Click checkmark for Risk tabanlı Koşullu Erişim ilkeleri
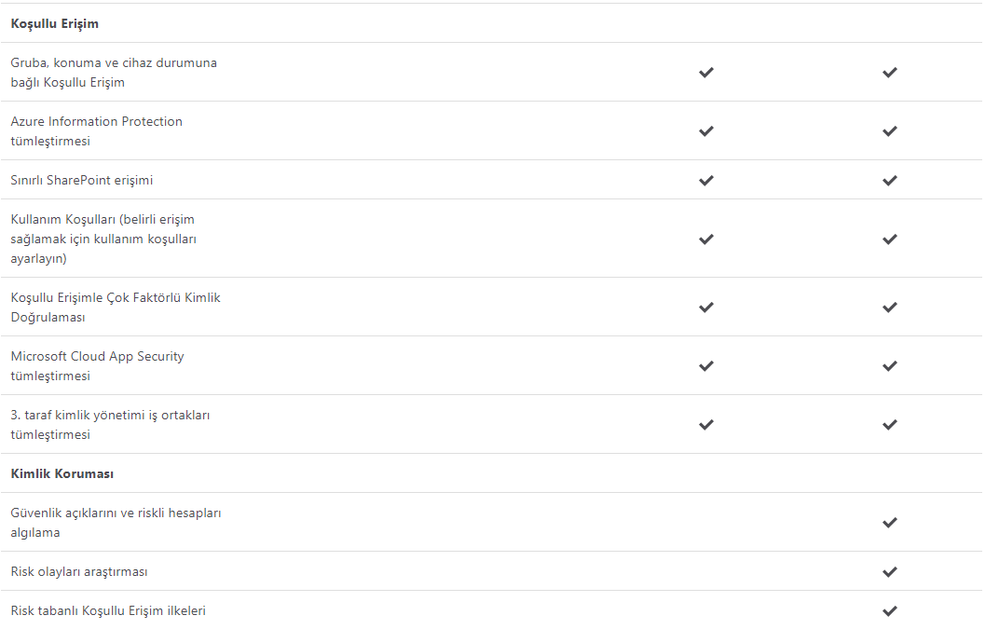The height and width of the screenshot is (629, 999). pyautogui.click(x=890, y=611)
